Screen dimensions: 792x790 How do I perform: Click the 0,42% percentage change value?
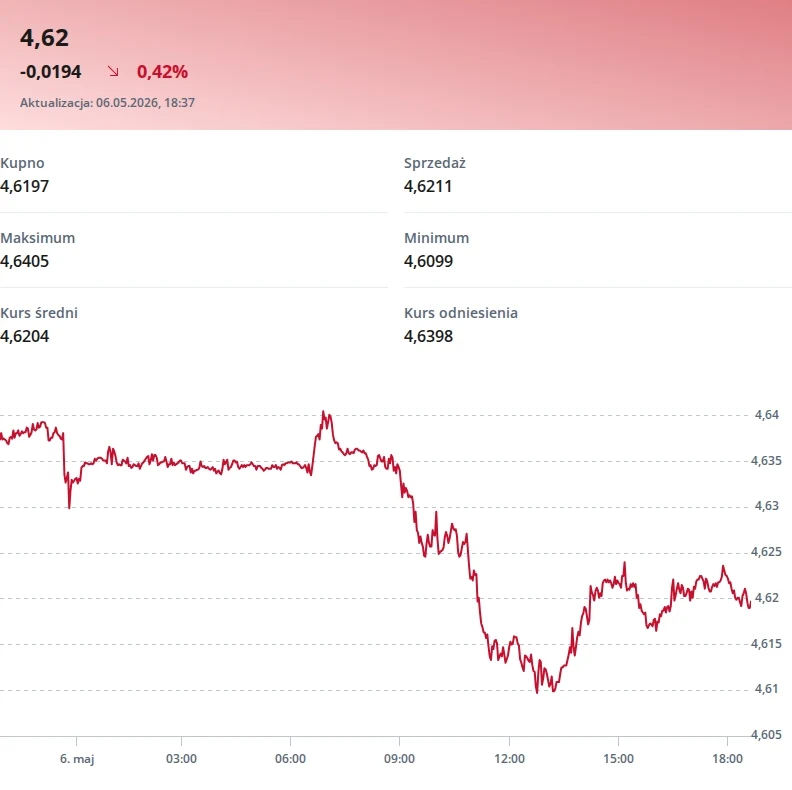(x=162, y=72)
